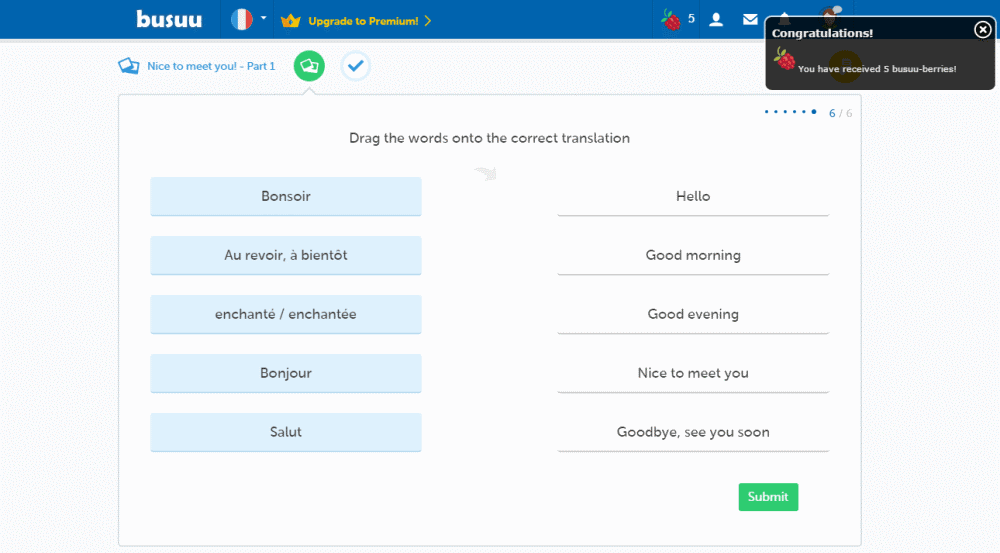Click the Nice to meet you lesson icon
This screenshot has height=553, width=1000.
click(129, 66)
